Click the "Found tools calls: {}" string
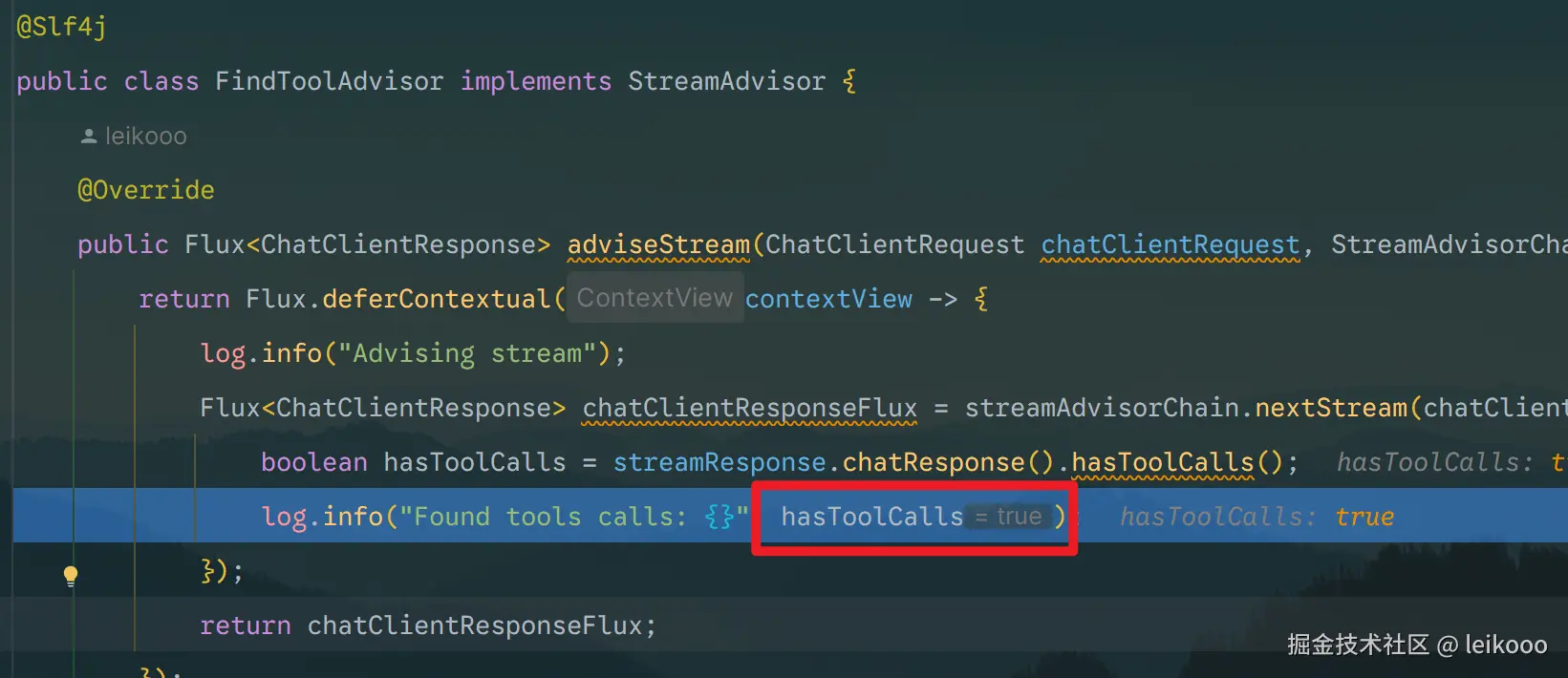The image size is (1568, 678). (574, 517)
